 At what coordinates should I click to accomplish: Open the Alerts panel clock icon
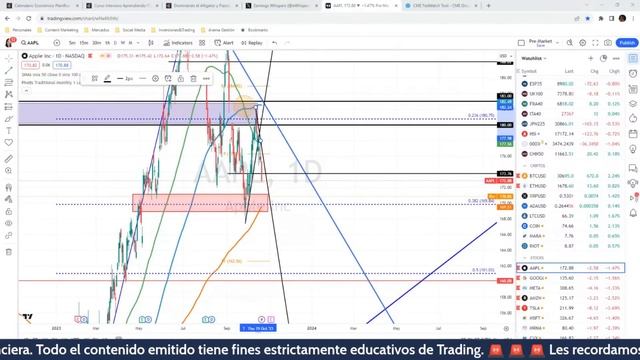pyautogui.click(x=633, y=73)
